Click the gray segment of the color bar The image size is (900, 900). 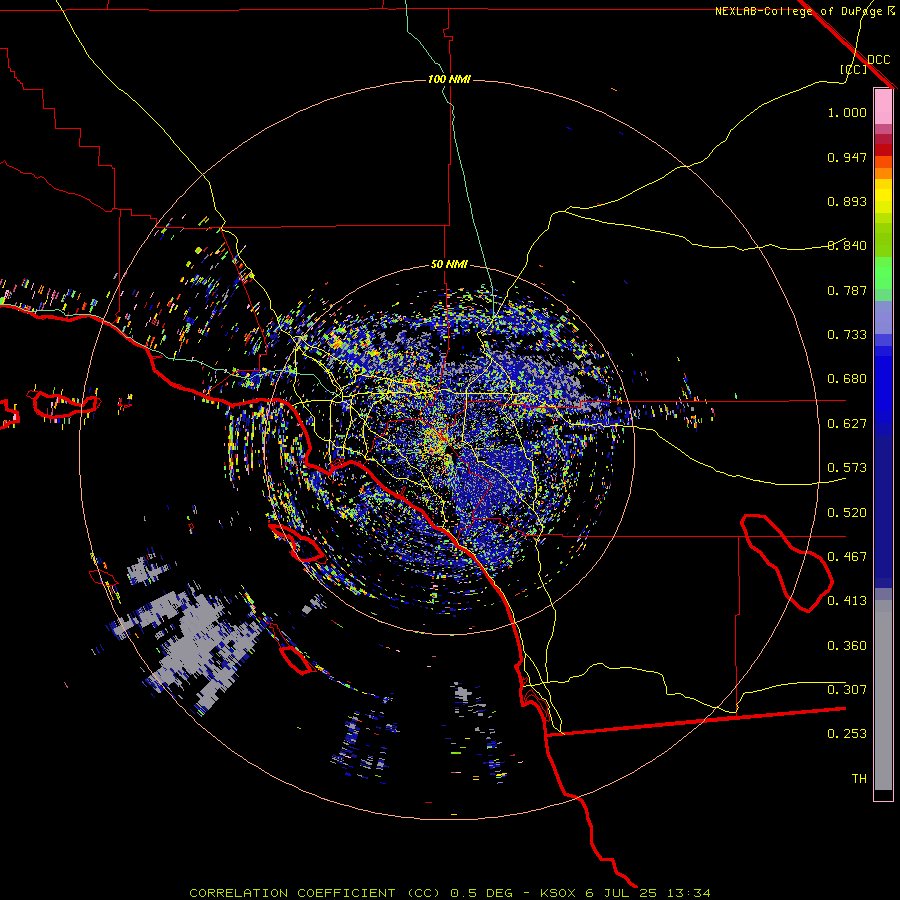coord(883,695)
